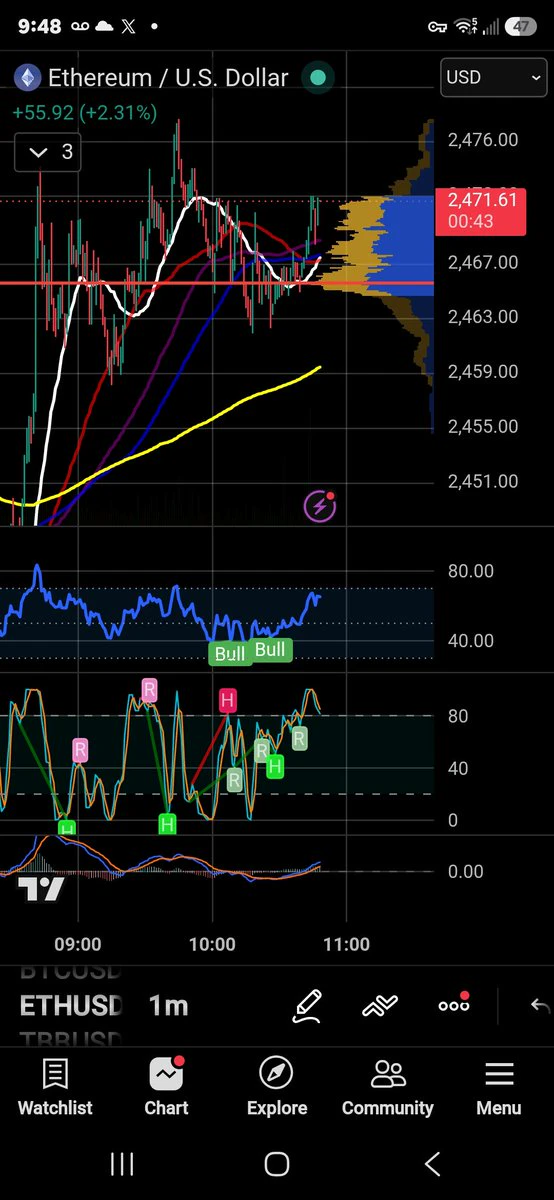Tap the 2,476.00 price axis label
This screenshot has height=1200, width=554.
(484, 140)
